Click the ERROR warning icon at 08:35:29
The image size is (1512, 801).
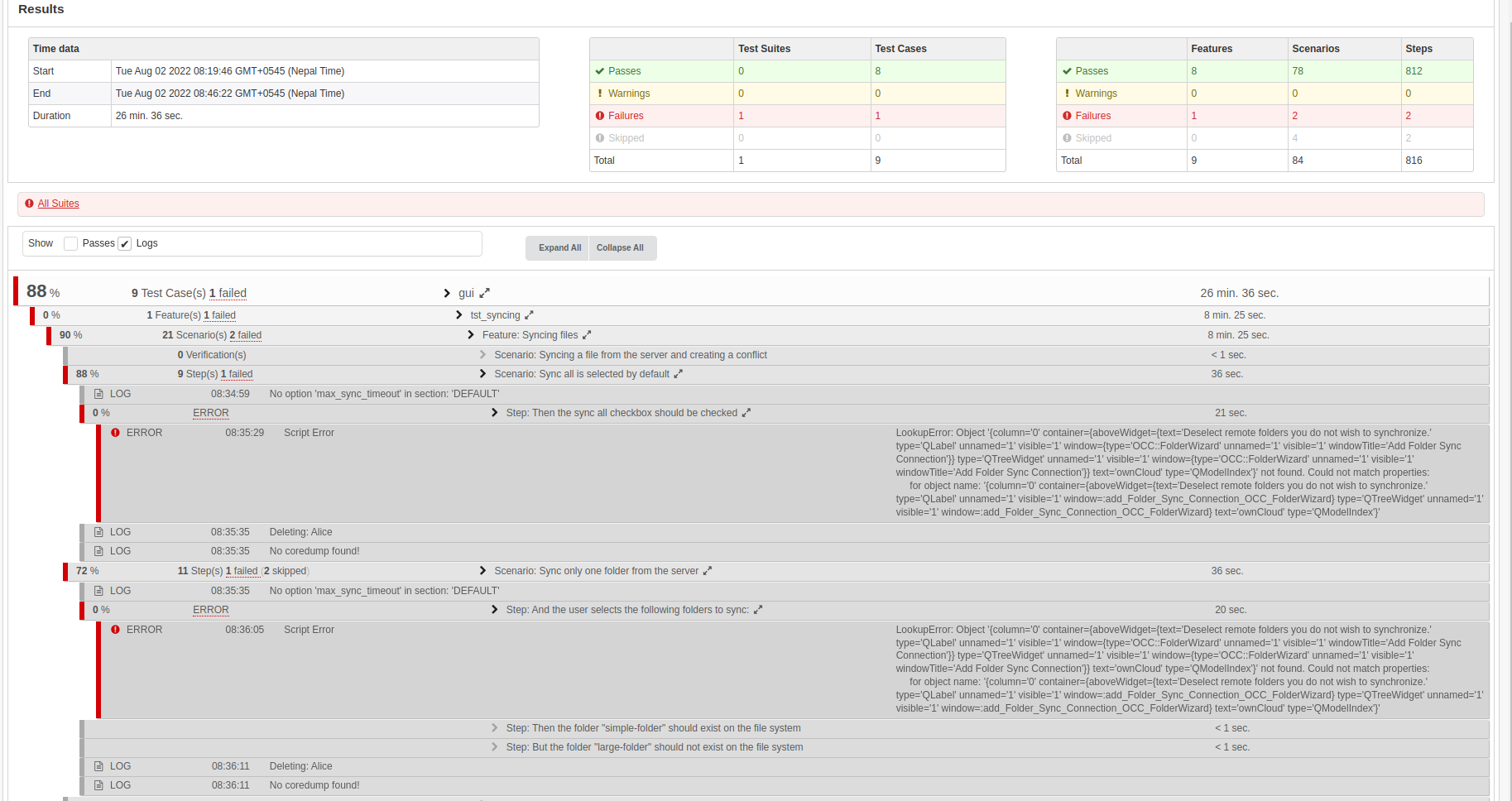coord(115,431)
